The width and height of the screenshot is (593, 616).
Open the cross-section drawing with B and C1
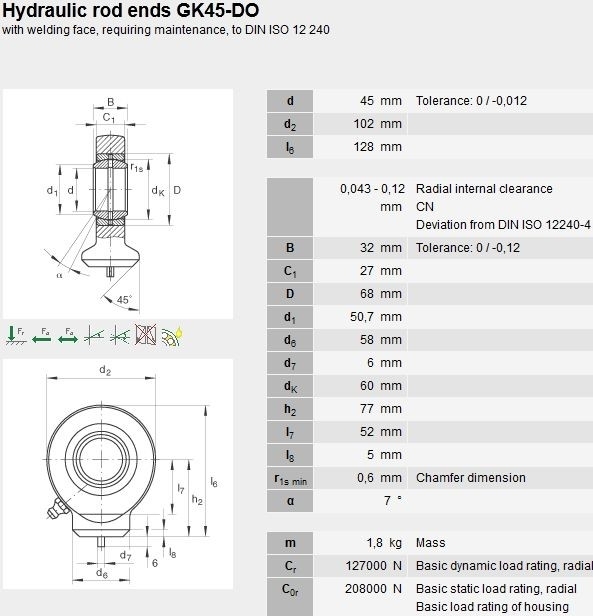click(118, 204)
